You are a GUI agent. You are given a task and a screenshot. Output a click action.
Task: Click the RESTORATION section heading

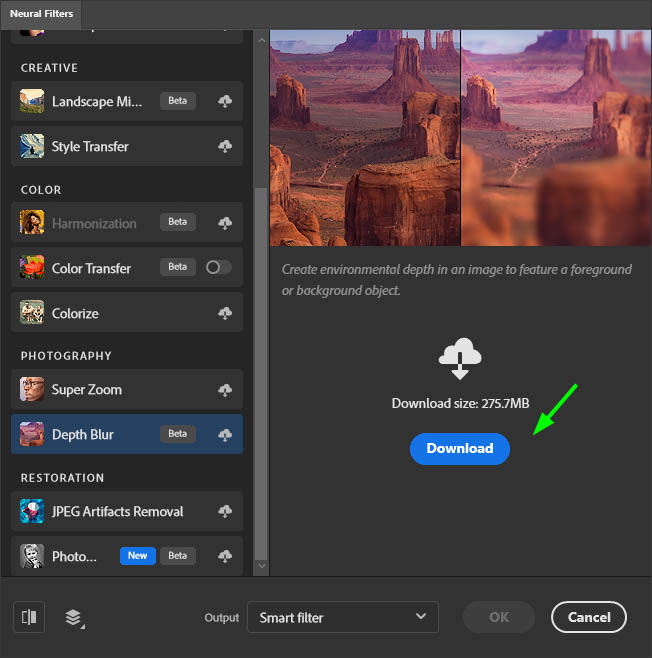(x=63, y=478)
